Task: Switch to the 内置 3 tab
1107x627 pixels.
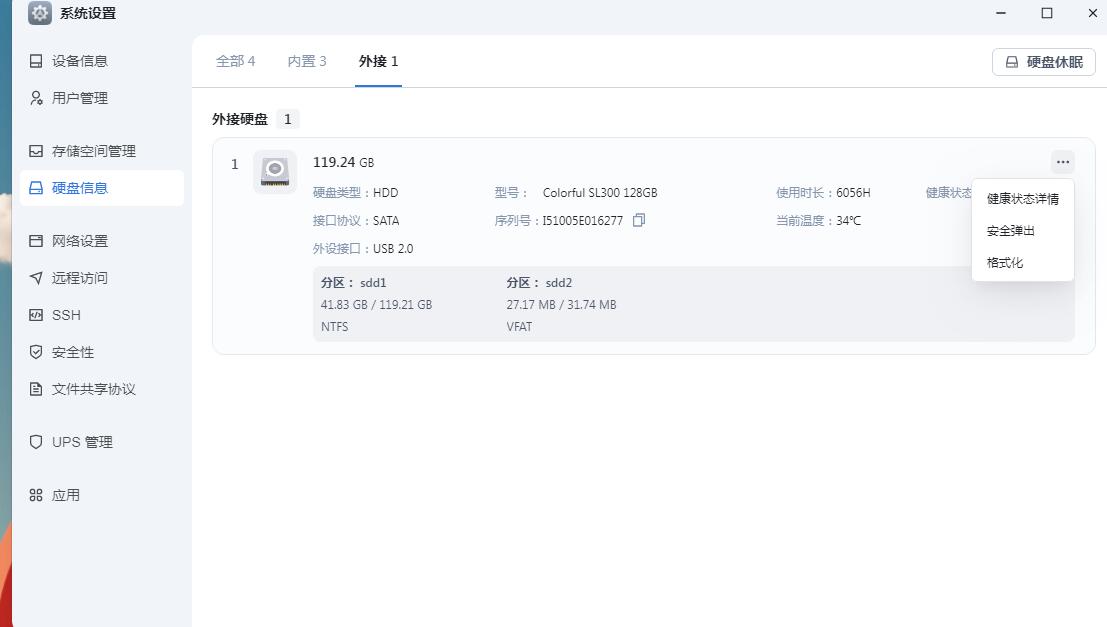Action: 307,61
